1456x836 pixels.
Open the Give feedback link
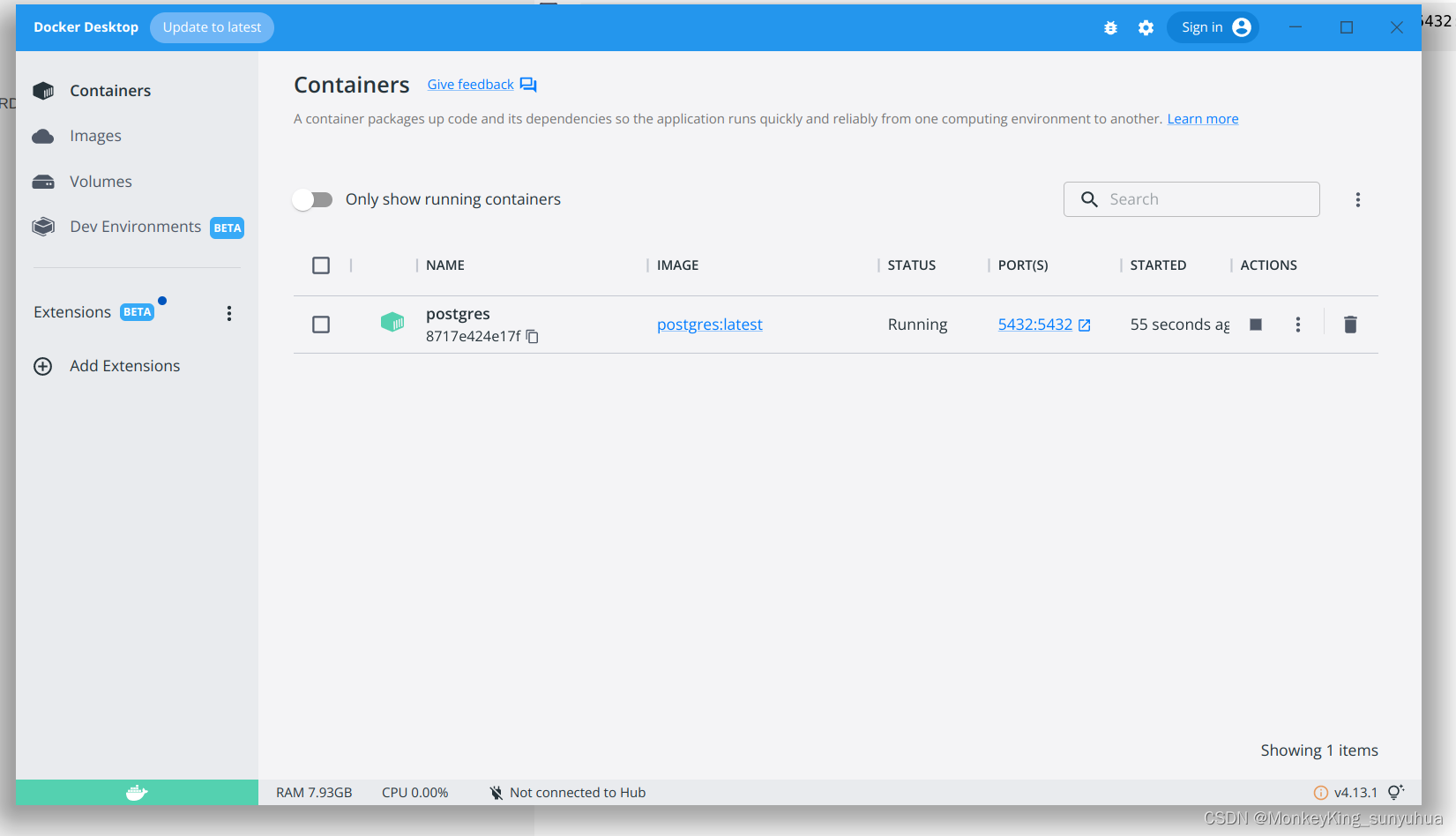470,85
